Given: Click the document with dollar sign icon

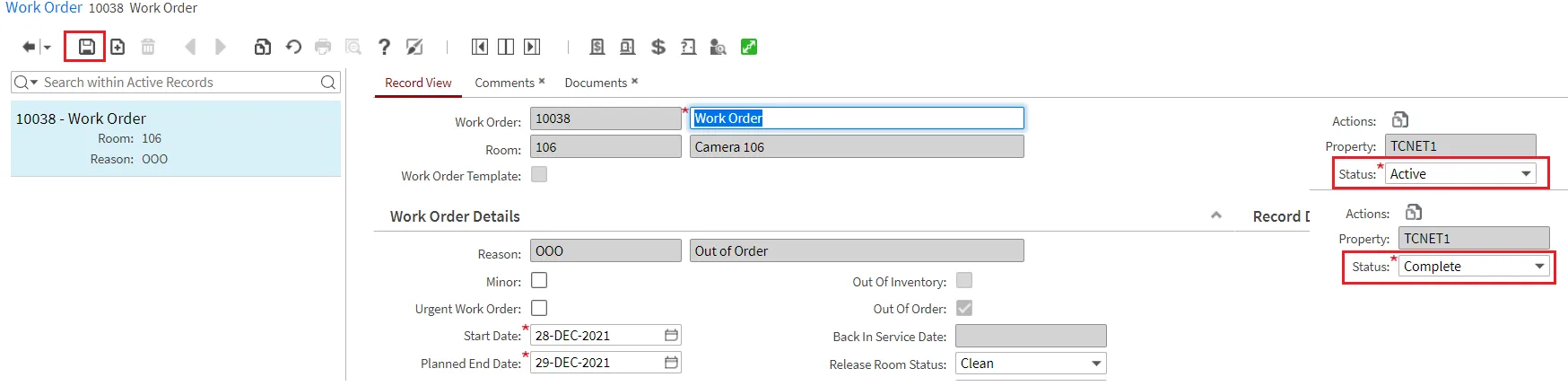Looking at the screenshot, I should [x=597, y=47].
